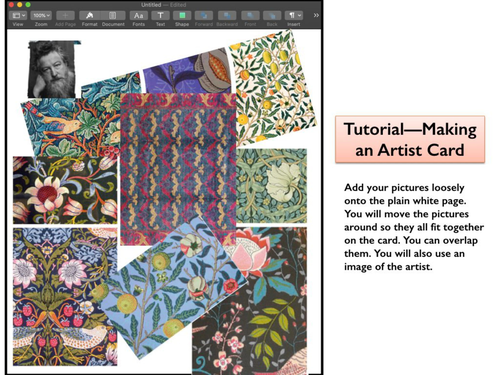Image resolution: width=500 pixels, height=375 pixels.
Task: Insert a Shape from the toolbar
Action: tap(182, 16)
